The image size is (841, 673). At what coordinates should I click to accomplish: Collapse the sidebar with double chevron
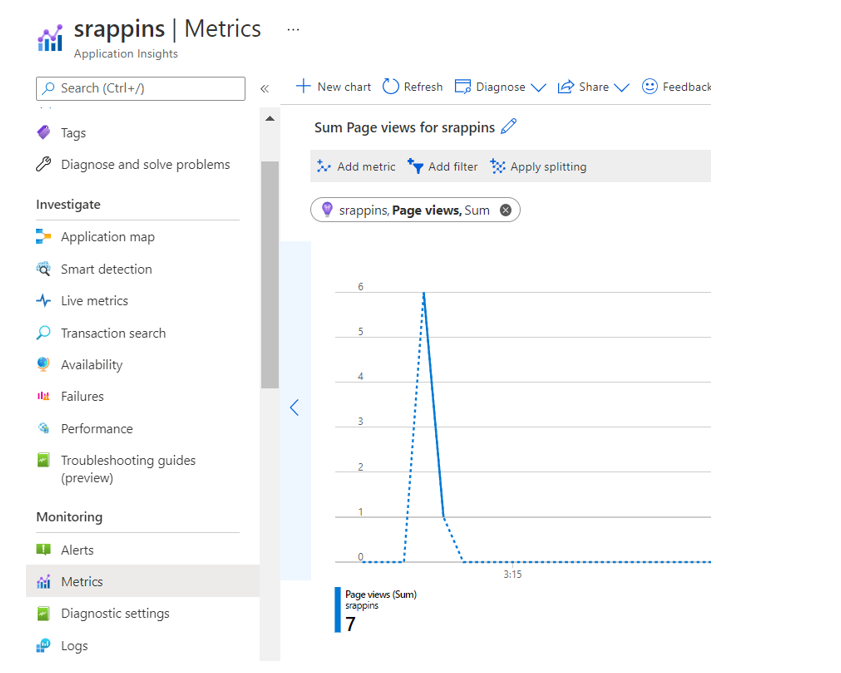click(x=264, y=88)
